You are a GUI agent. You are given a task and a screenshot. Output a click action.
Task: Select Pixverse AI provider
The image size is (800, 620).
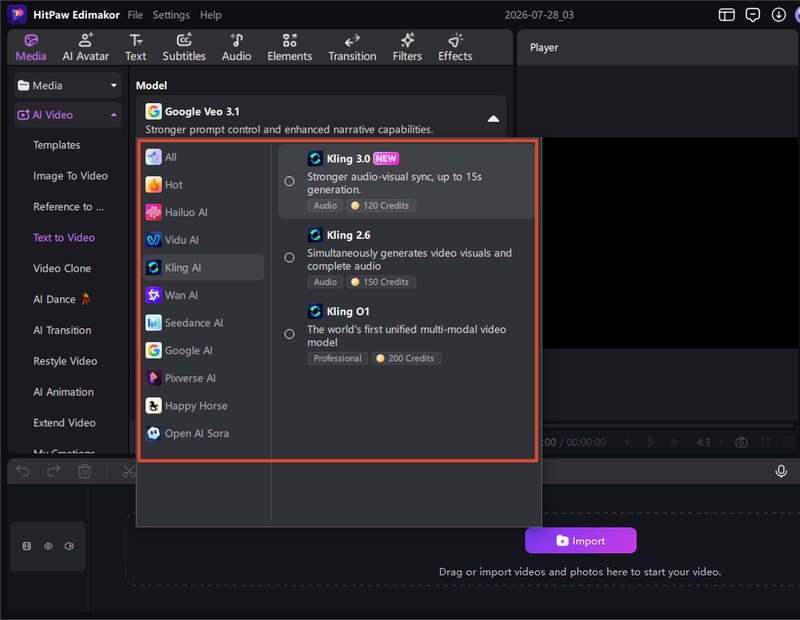(203, 378)
